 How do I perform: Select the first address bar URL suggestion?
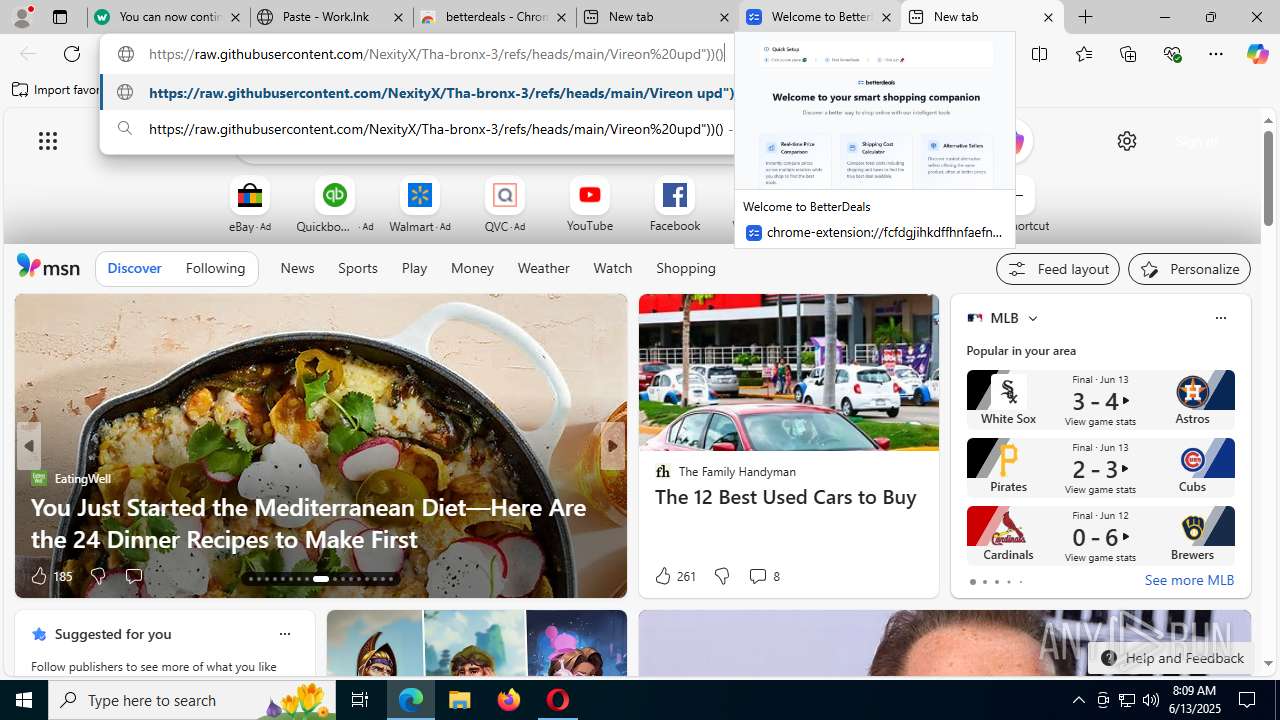(x=418, y=93)
